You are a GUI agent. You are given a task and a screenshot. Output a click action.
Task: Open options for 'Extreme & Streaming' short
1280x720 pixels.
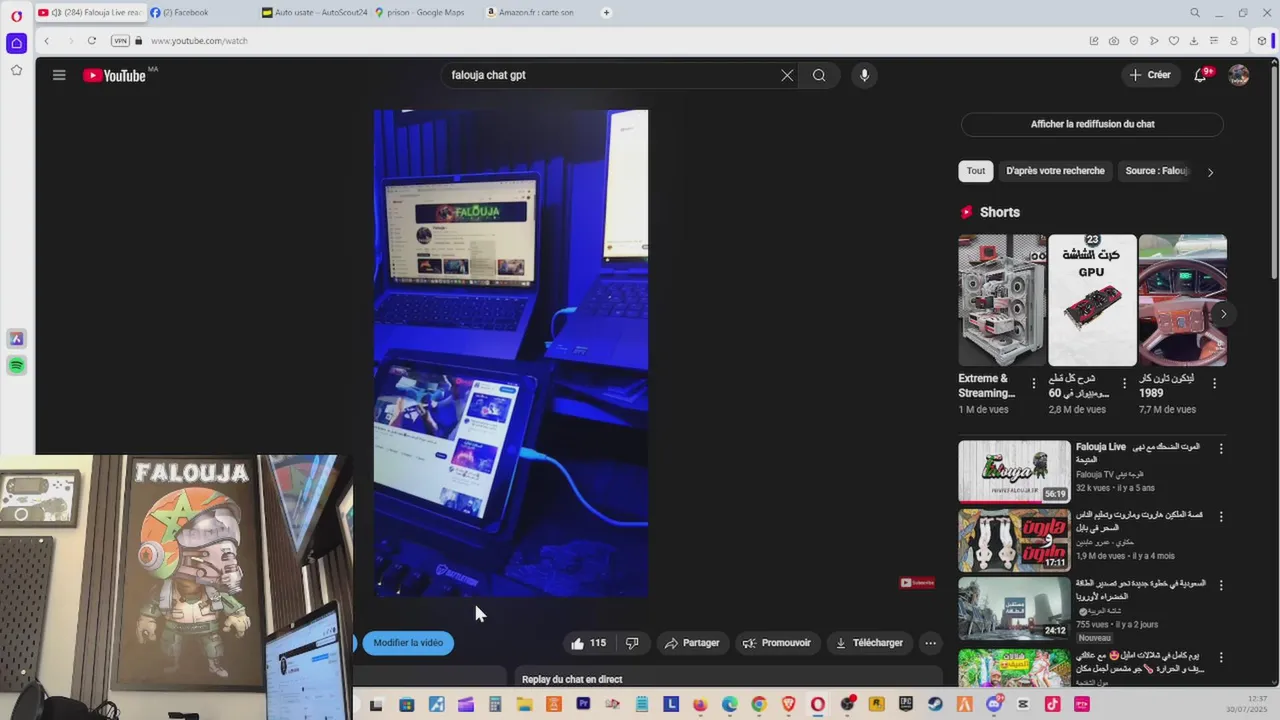(1034, 383)
